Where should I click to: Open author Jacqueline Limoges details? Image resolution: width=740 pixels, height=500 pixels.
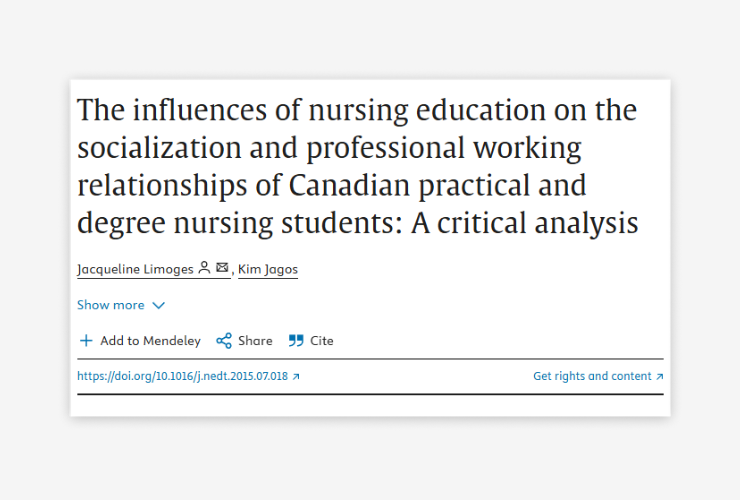click(x=135, y=269)
